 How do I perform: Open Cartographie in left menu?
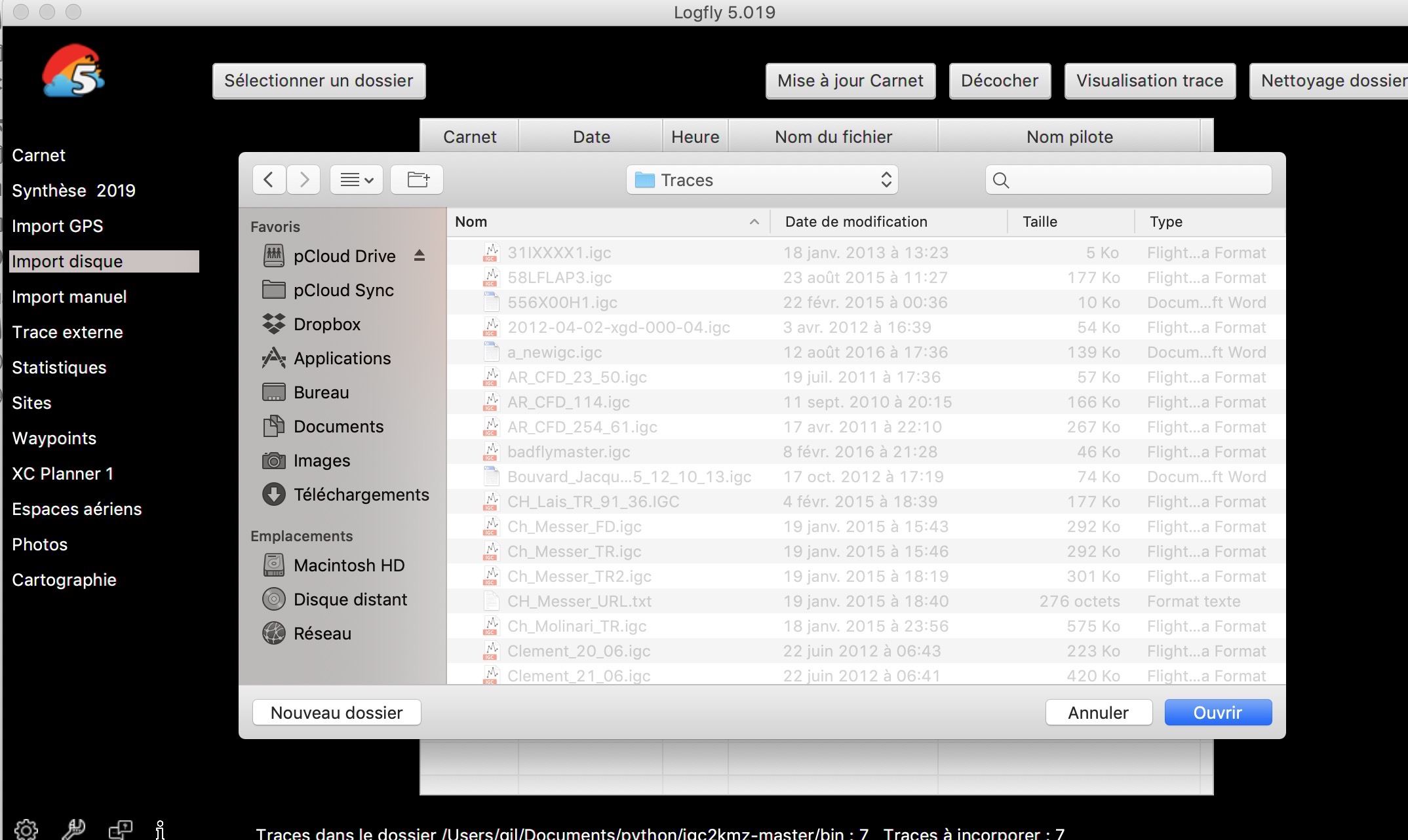pyautogui.click(x=64, y=580)
